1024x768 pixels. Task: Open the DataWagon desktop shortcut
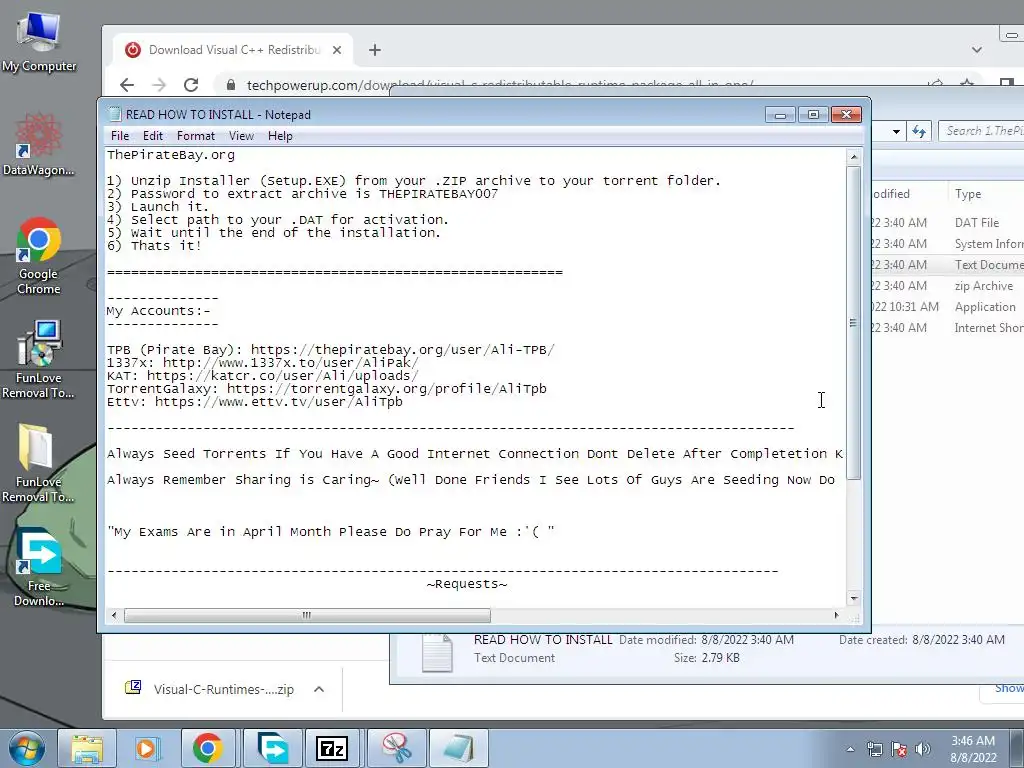coord(39,144)
